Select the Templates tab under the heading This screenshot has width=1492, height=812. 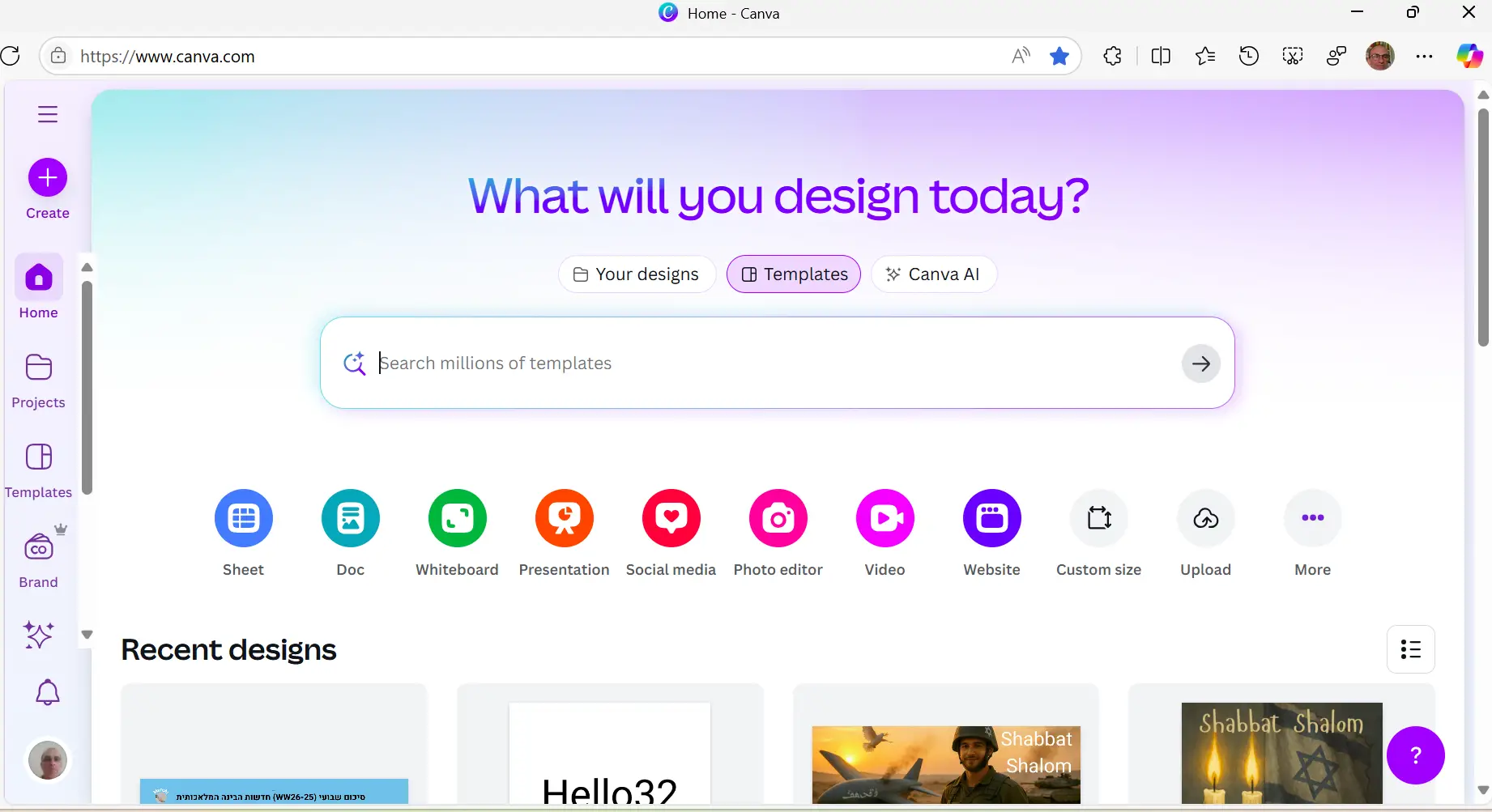click(794, 274)
